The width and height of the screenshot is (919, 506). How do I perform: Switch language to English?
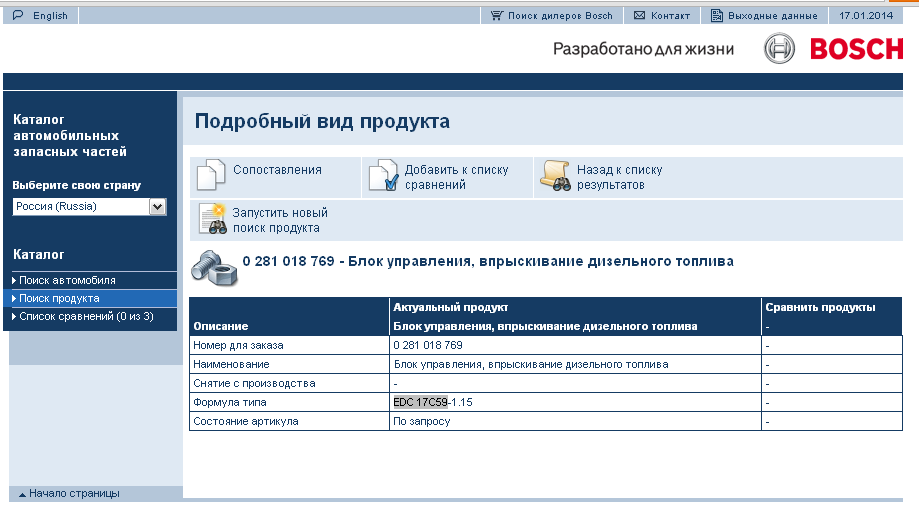[x=50, y=16]
